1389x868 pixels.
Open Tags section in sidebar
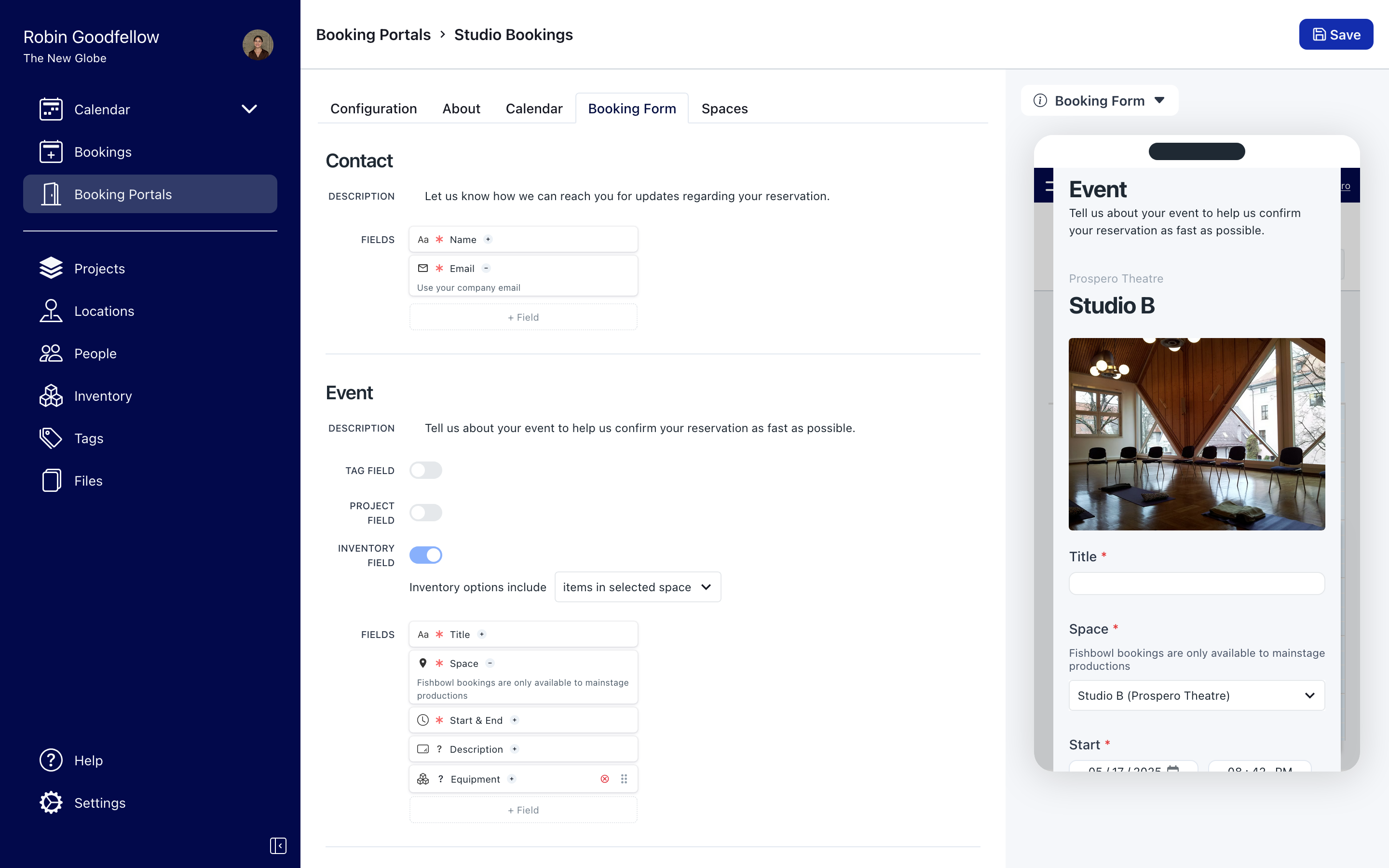click(x=88, y=439)
